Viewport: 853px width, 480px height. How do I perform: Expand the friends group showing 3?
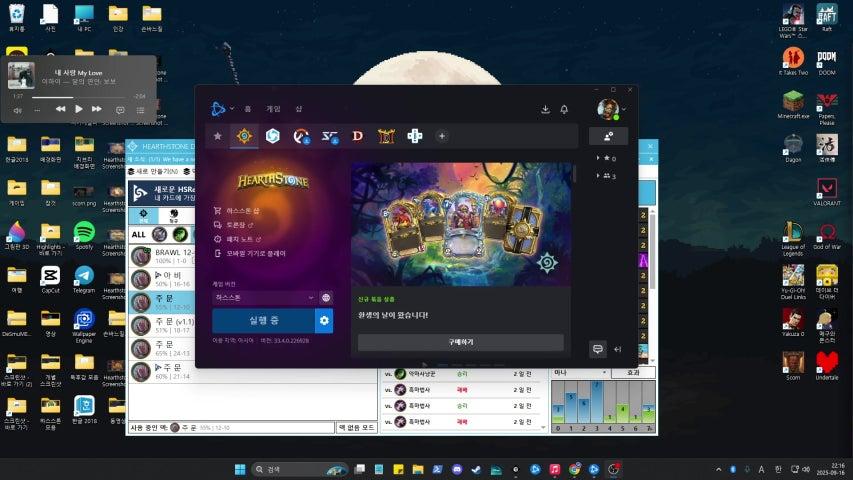pos(606,176)
